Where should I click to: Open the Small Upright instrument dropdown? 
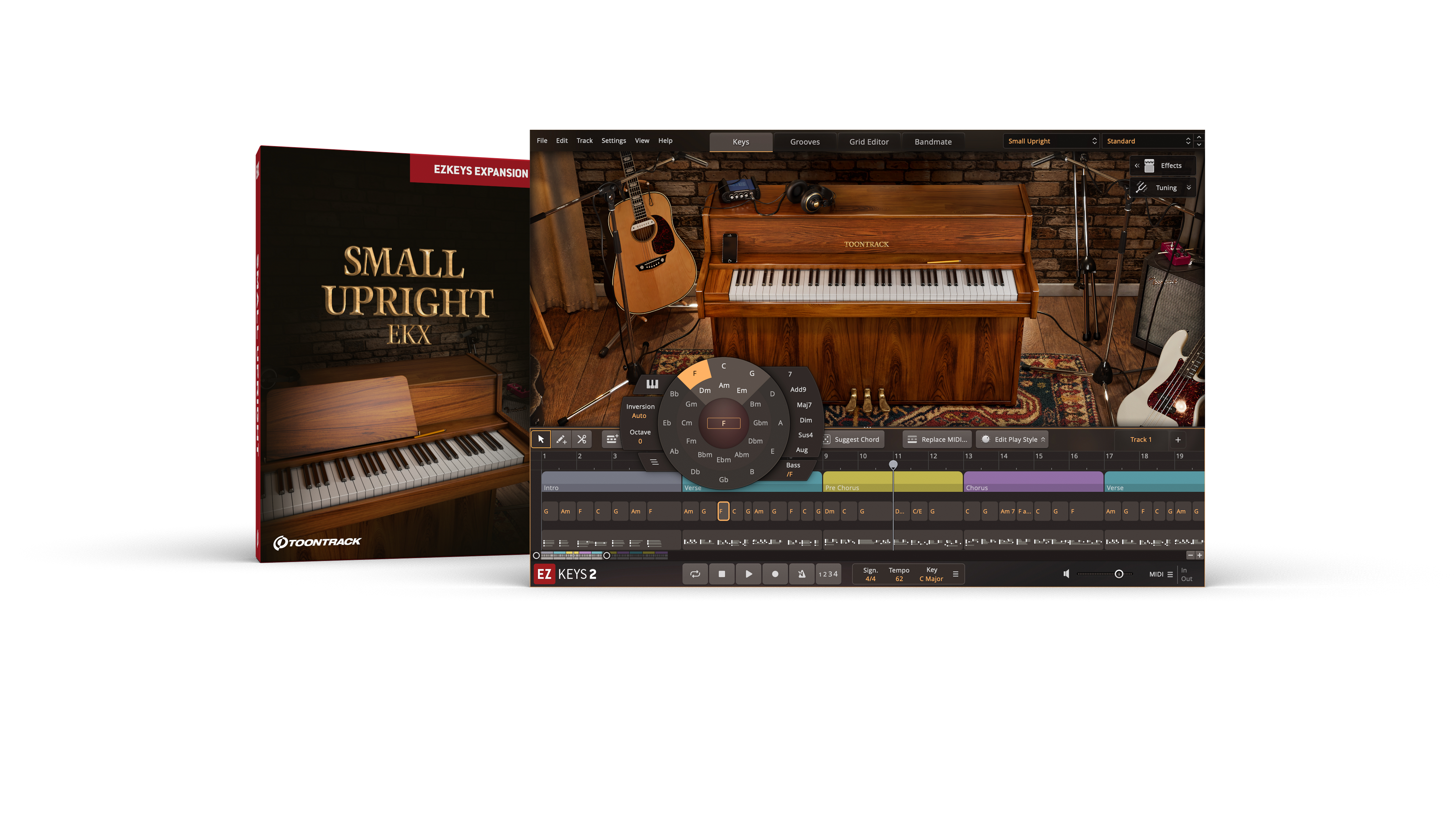pyautogui.click(x=1051, y=141)
